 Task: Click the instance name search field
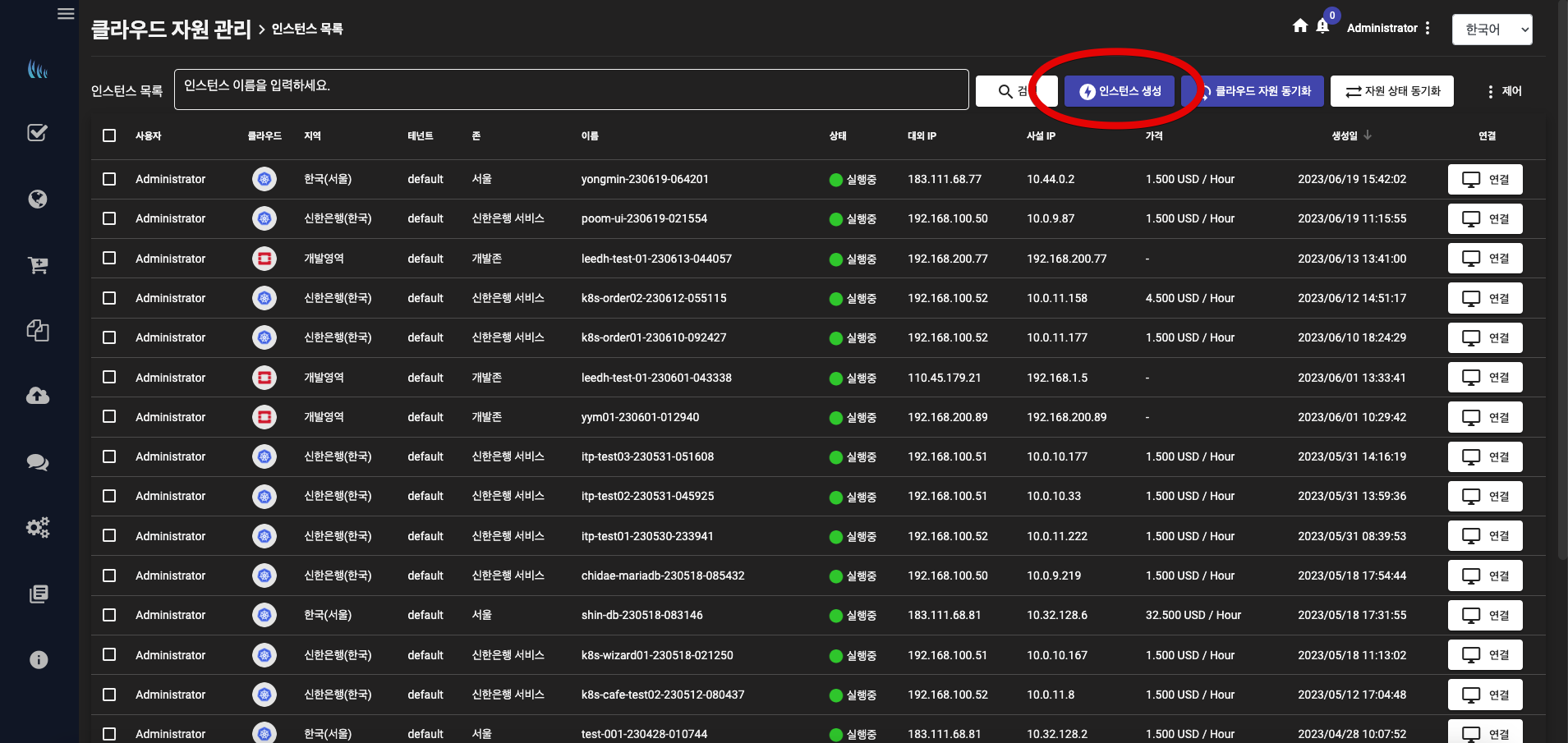571,89
